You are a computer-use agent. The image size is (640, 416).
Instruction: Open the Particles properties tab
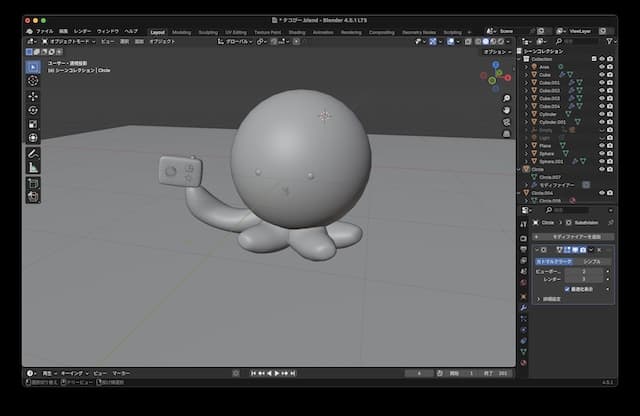[x=524, y=319]
